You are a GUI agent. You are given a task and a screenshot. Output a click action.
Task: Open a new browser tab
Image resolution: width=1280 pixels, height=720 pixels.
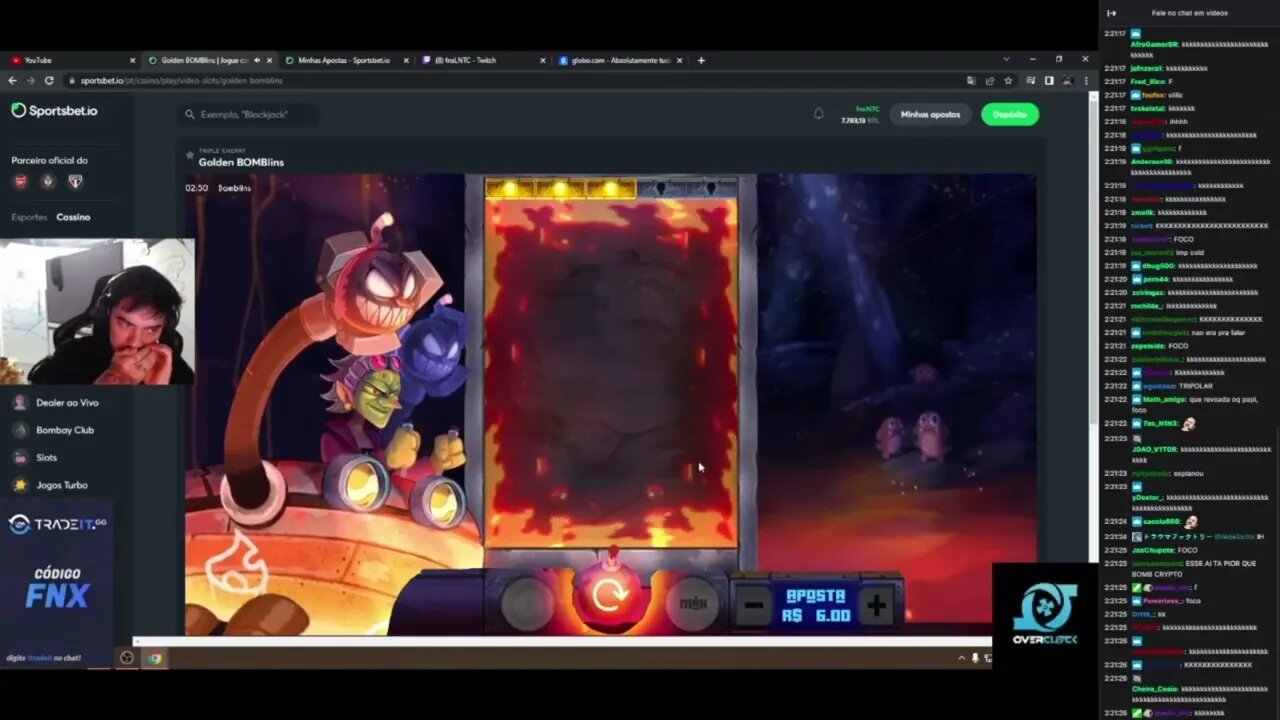click(701, 60)
